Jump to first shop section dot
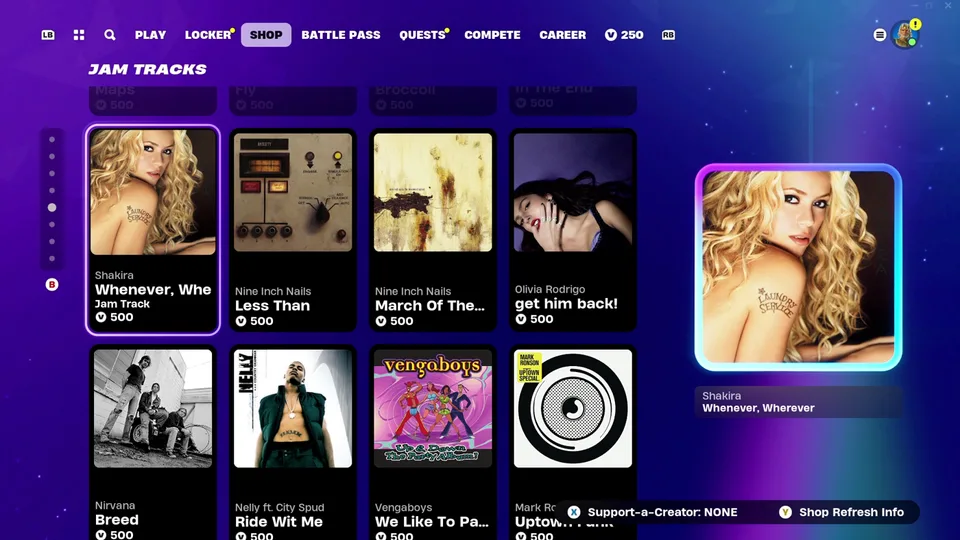Viewport: 960px width, 540px height. tap(52, 140)
